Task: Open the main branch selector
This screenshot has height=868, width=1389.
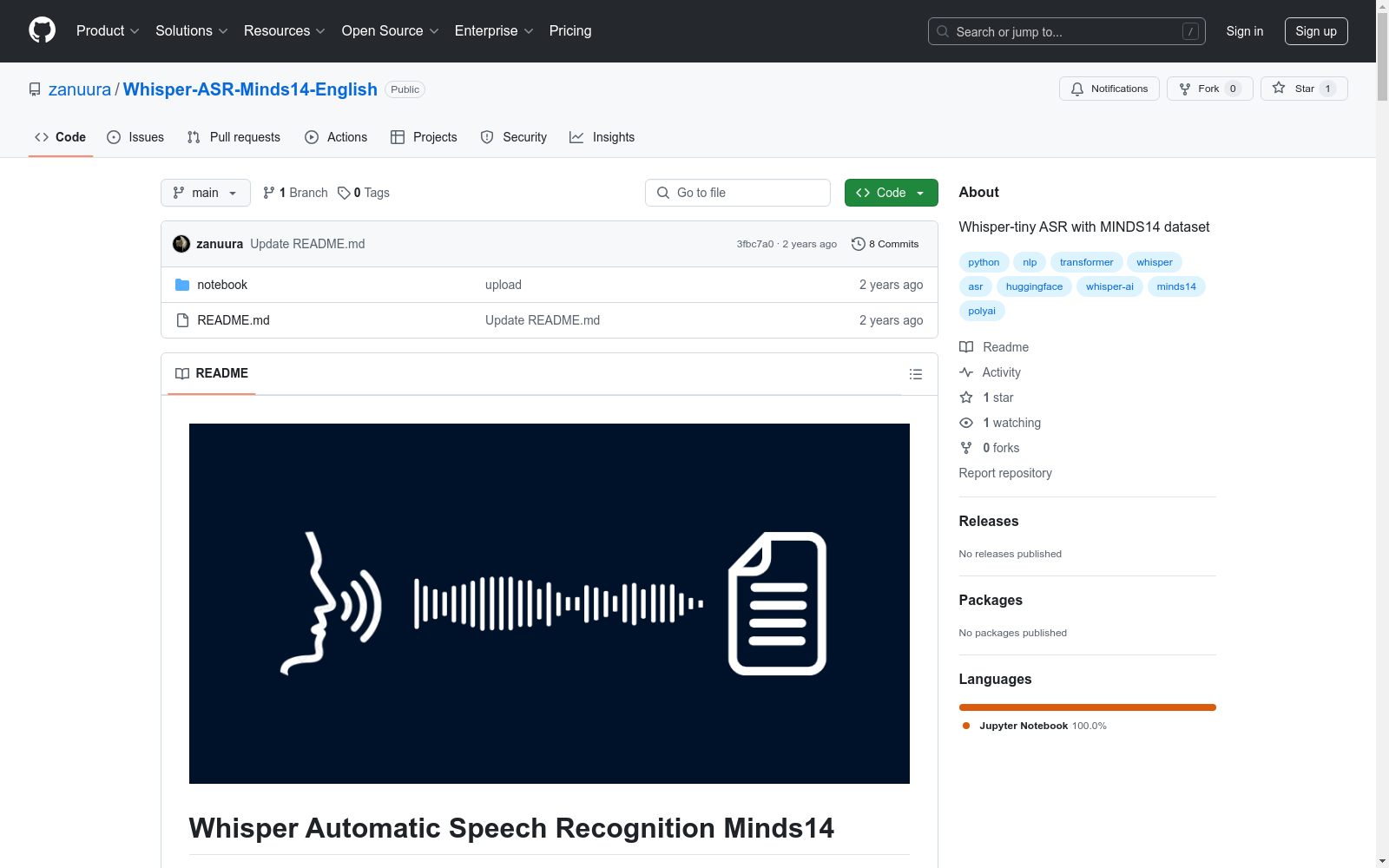Action: (206, 193)
